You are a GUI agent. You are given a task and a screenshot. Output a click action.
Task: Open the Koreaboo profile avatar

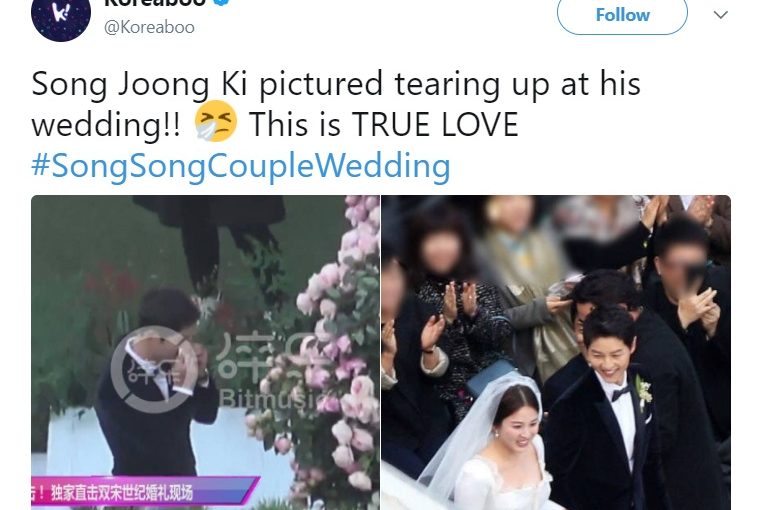(x=61, y=16)
